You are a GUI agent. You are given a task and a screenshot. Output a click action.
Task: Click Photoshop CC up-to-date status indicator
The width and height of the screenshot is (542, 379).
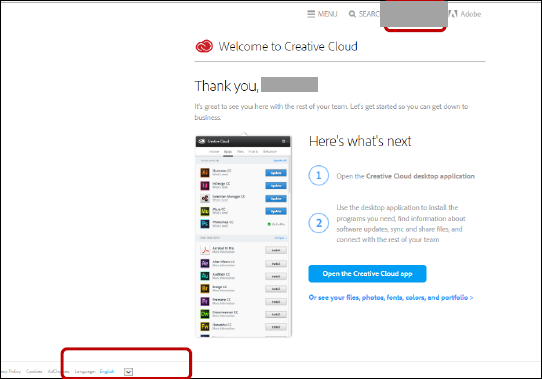tap(276, 224)
